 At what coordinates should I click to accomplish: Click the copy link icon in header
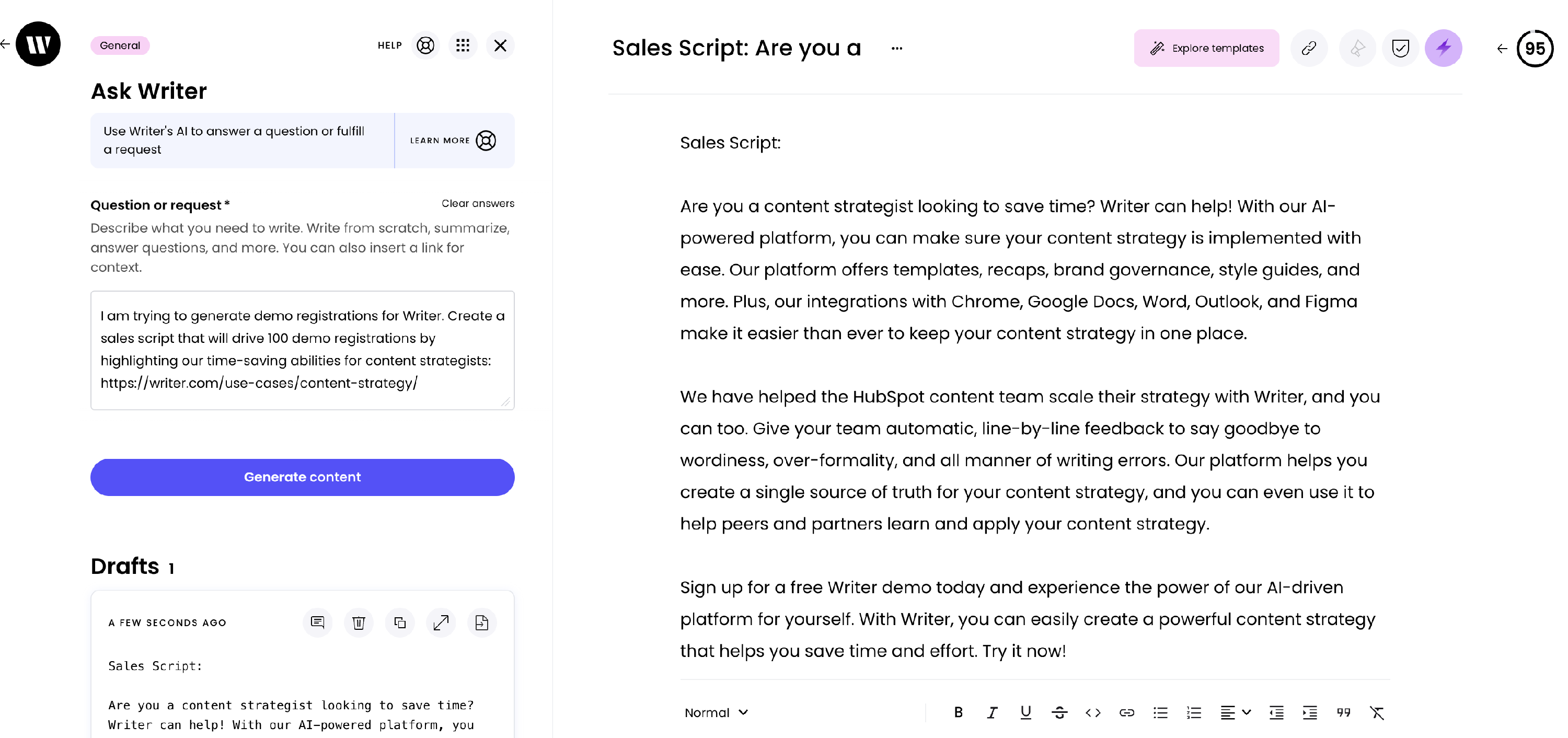(1309, 48)
